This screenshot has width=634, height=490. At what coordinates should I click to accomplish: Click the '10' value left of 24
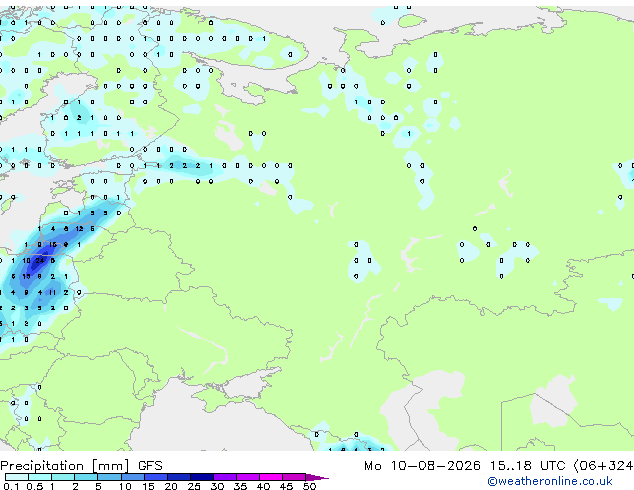point(26,261)
